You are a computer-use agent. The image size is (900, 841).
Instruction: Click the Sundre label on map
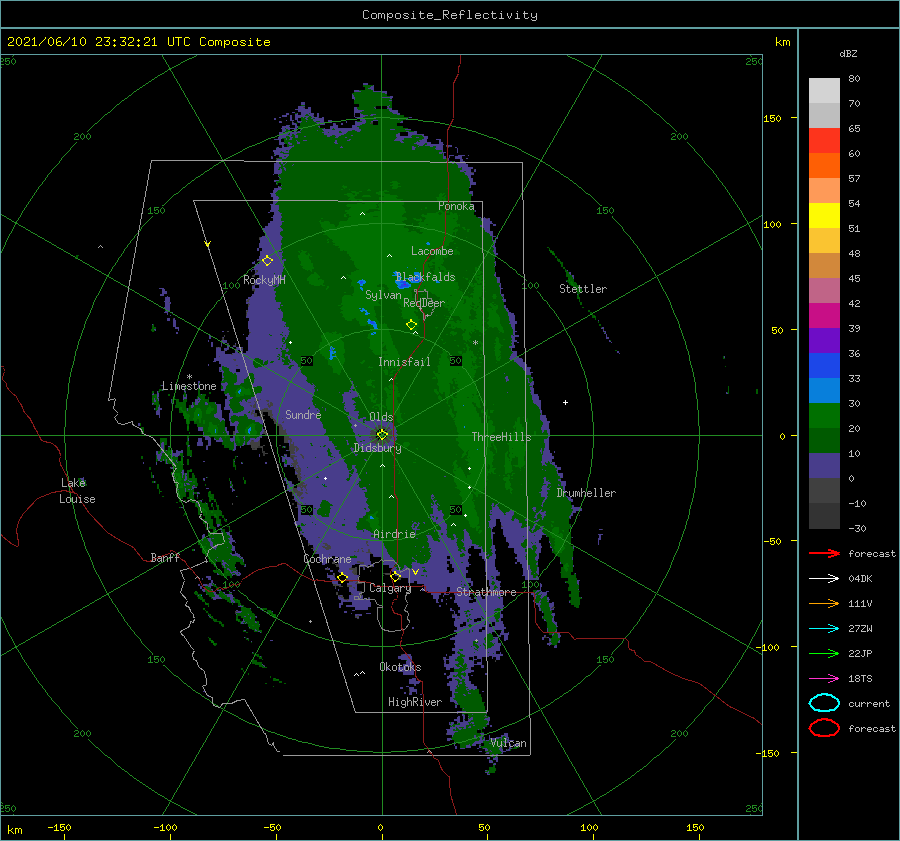[303, 414]
